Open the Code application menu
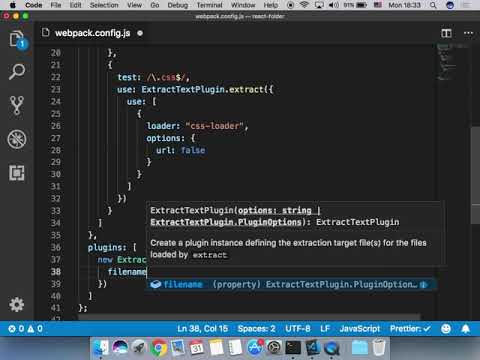This screenshot has width=480, height=360. tap(34, 5)
